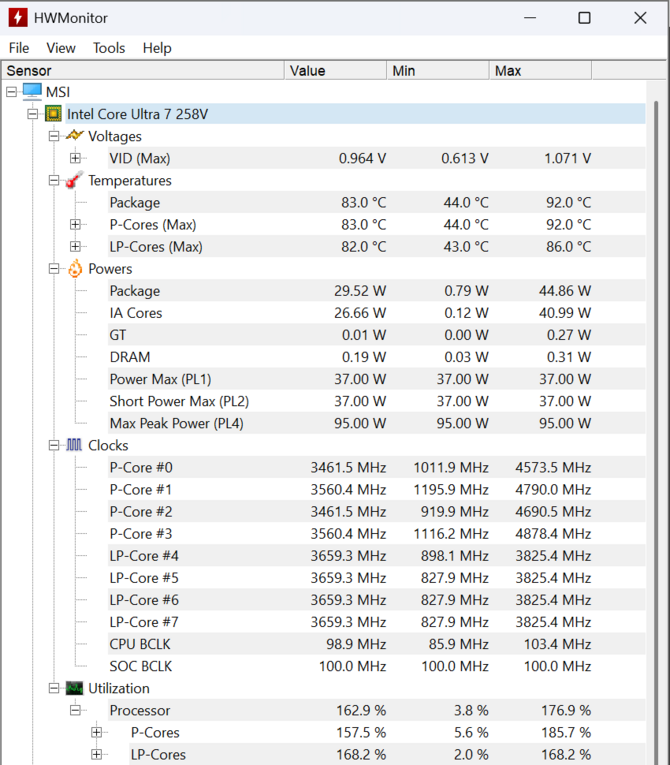Select the SOC BCLK row

click(376, 666)
